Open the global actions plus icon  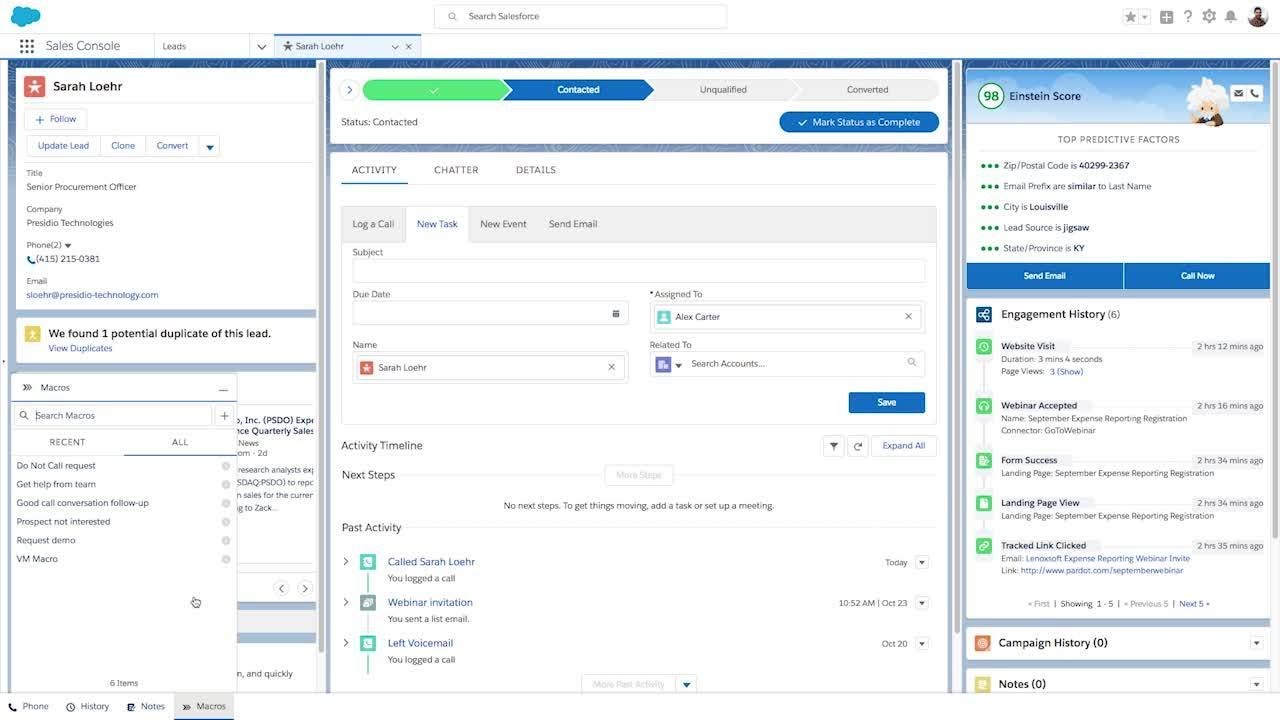[x=1167, y=17]
